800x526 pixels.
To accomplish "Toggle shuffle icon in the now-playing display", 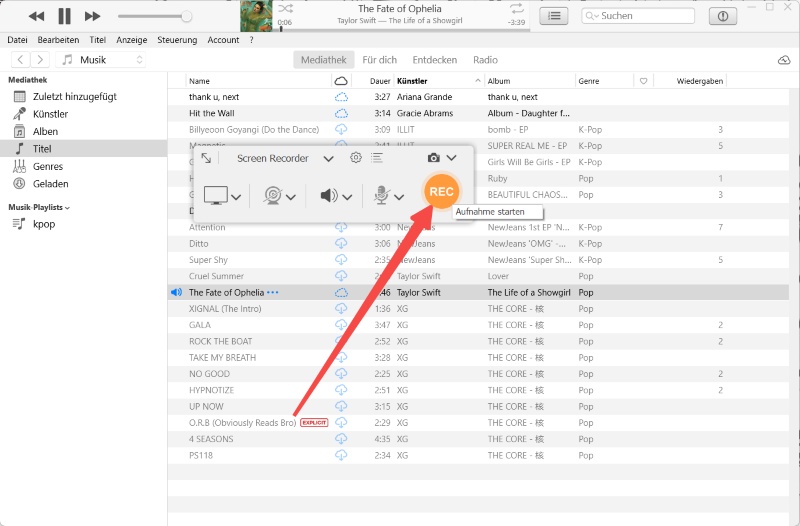I will (286, 9).
